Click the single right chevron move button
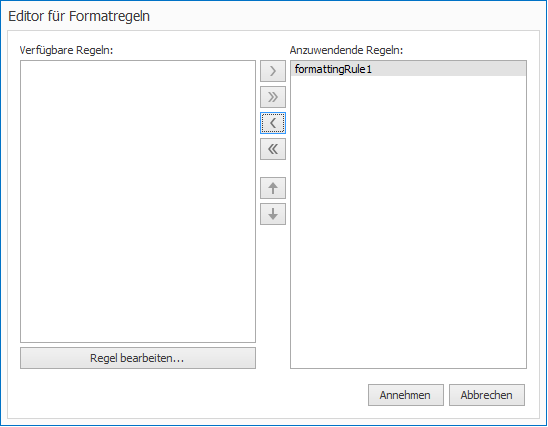Image resolution: width=548 pixels, height=427 pixels. point(273,71)
